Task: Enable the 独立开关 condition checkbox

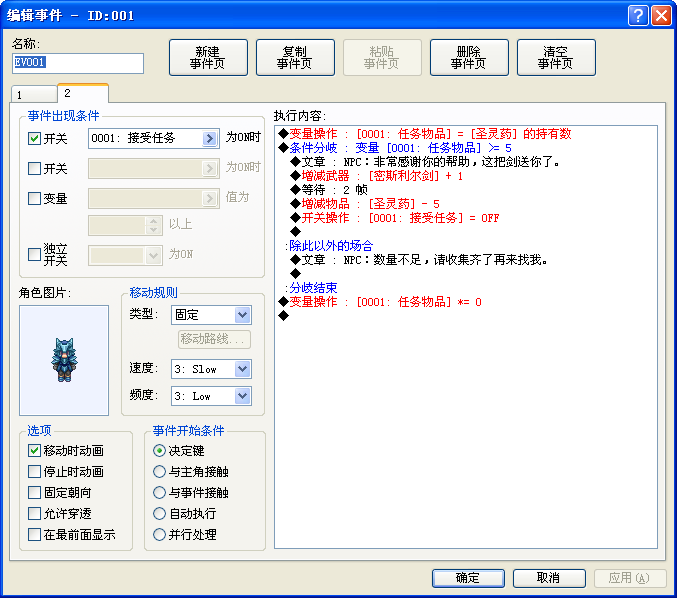Action: click(34, 254)
